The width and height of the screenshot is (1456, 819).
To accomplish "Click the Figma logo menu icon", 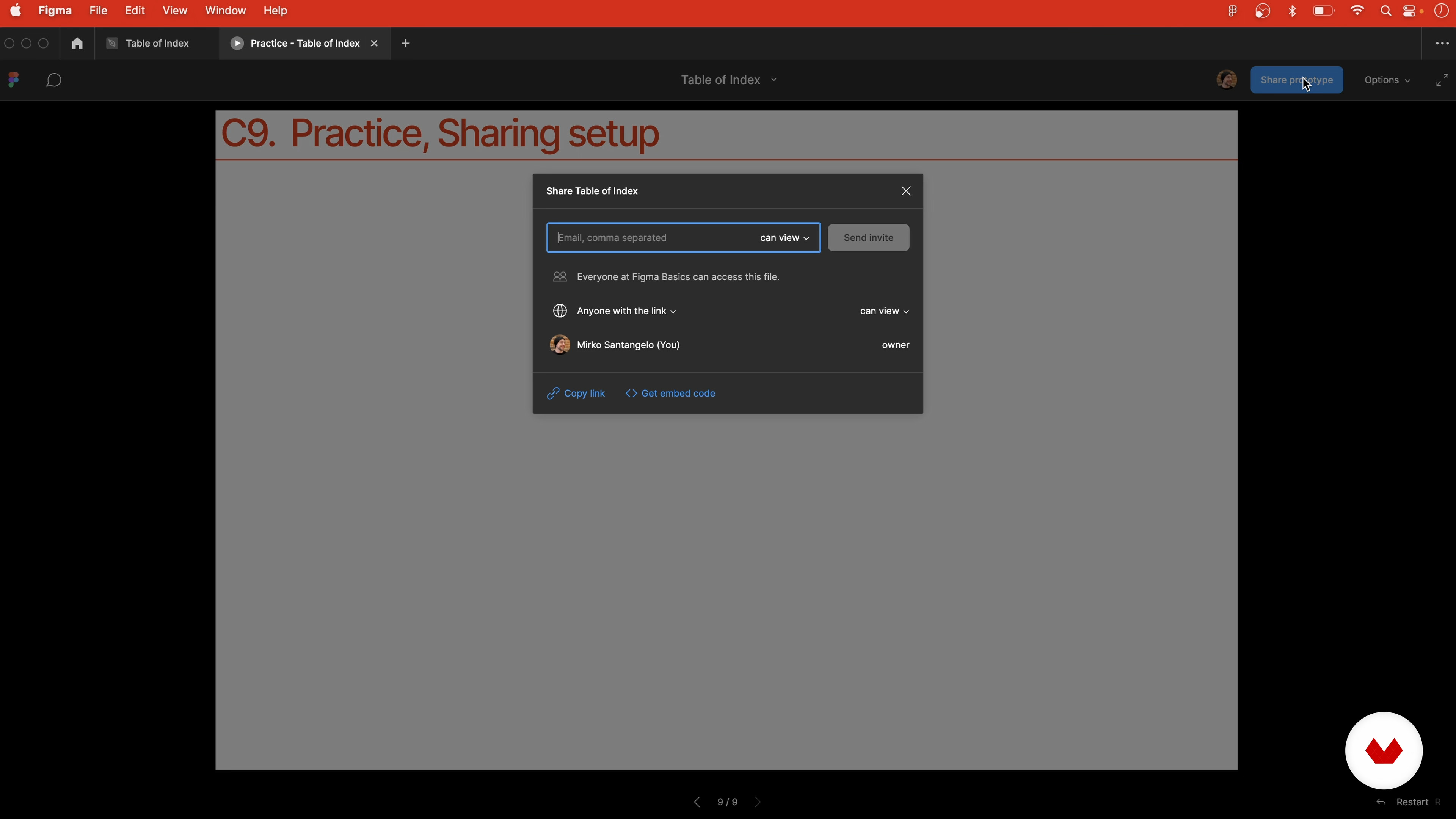I will [x=14, y=80].
